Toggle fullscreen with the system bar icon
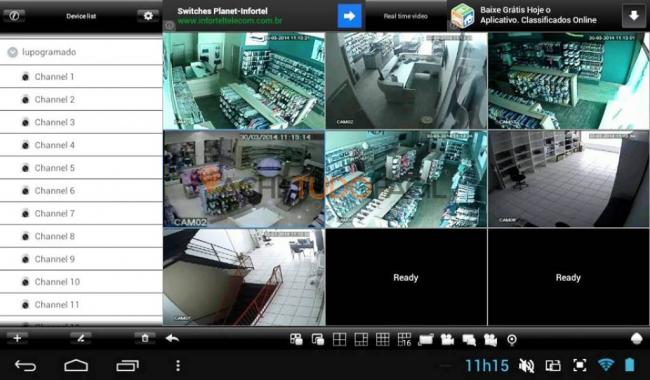The height and width of the screenshot is (380, 650). coord(579,365)
